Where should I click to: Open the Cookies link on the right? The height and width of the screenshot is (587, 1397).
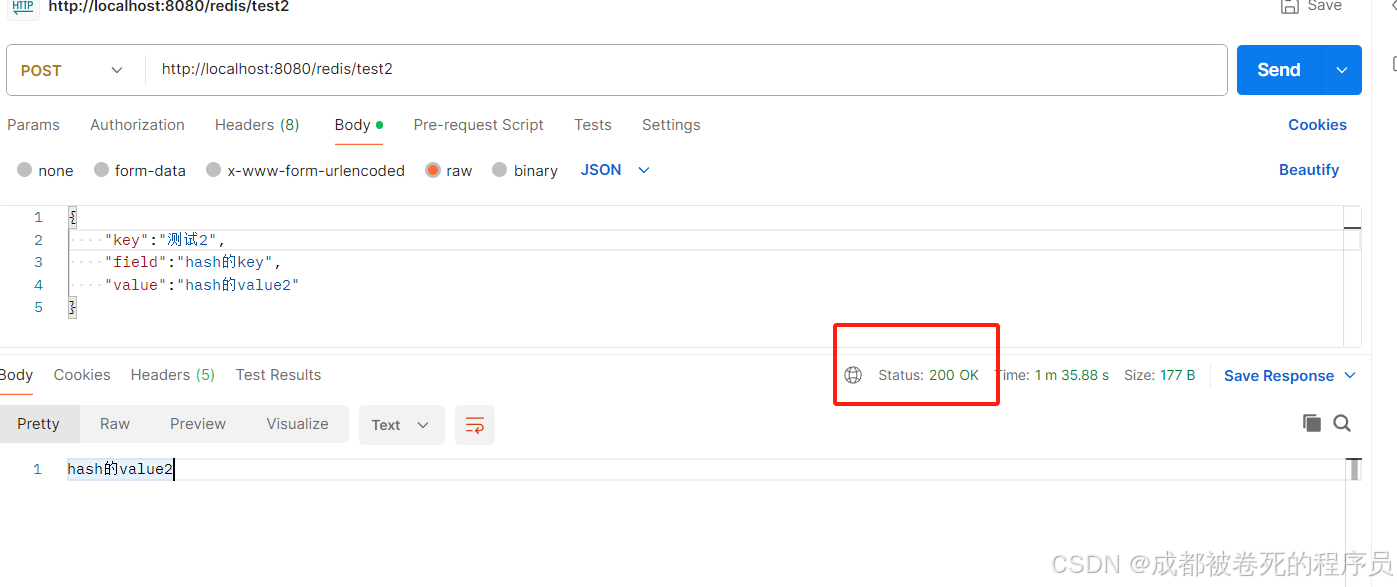[x=1317, y=125]
